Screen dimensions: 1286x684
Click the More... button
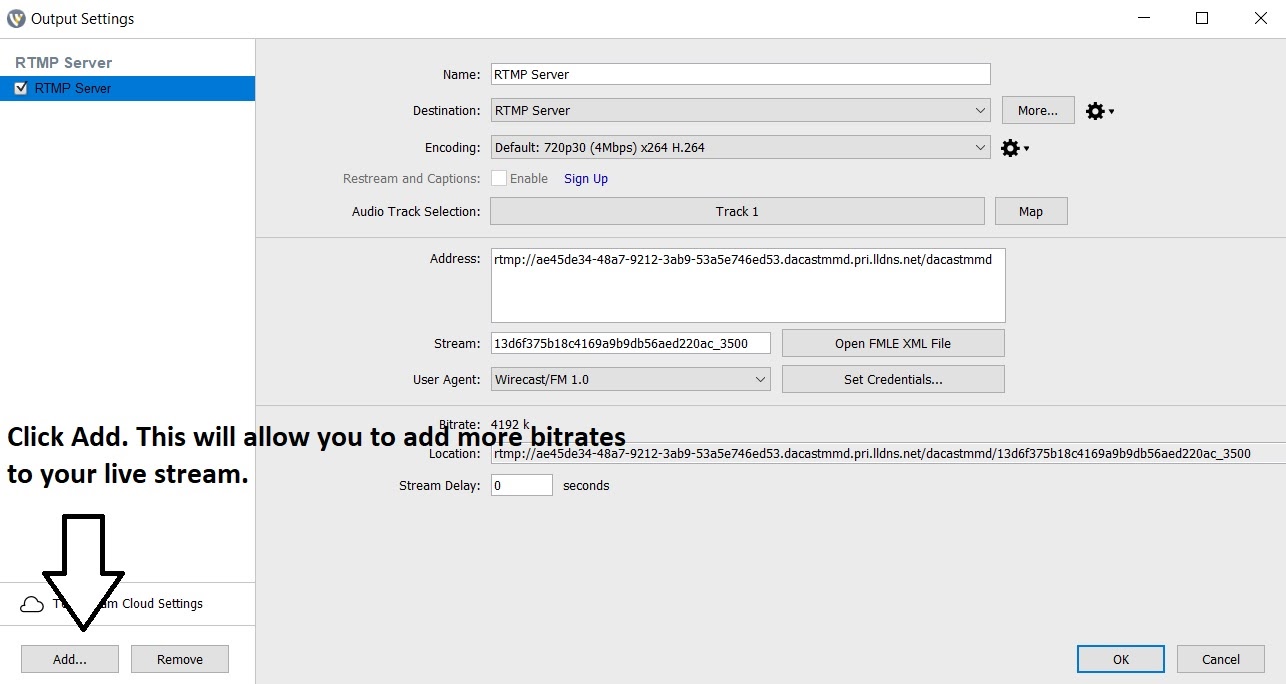(x=1037, y=110)
